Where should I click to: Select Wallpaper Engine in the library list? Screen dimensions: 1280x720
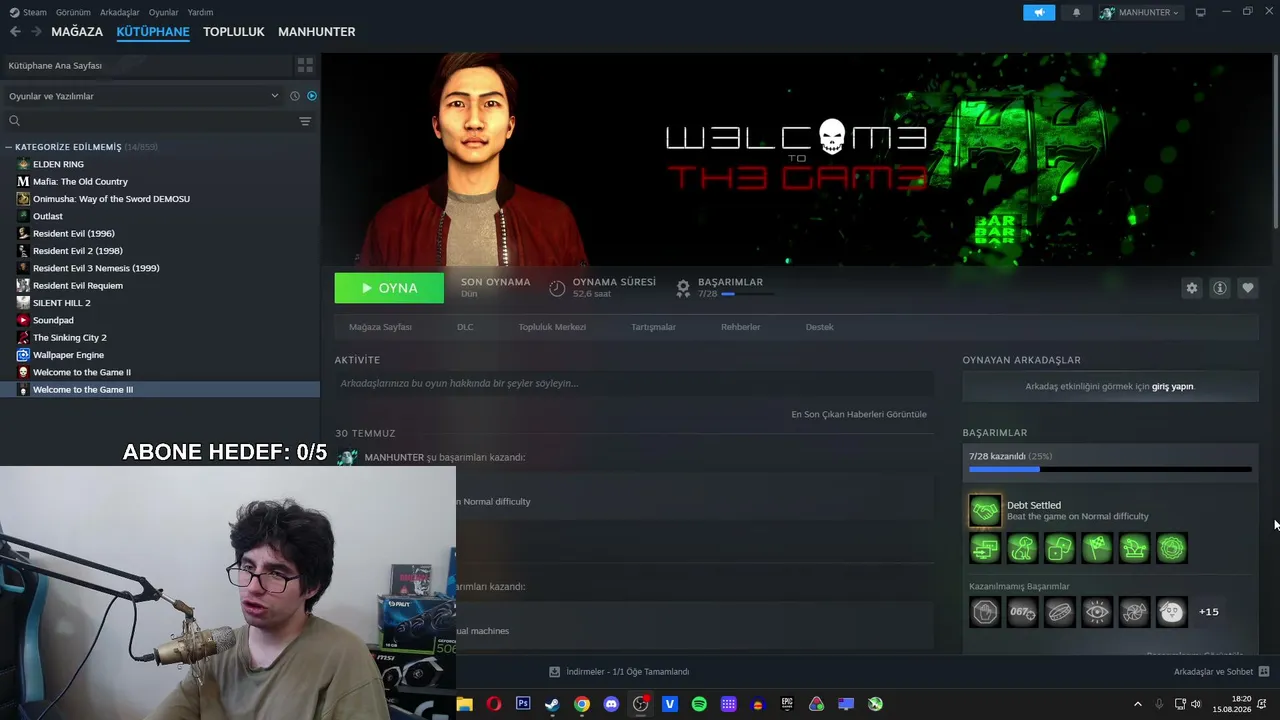pos(160,355)
